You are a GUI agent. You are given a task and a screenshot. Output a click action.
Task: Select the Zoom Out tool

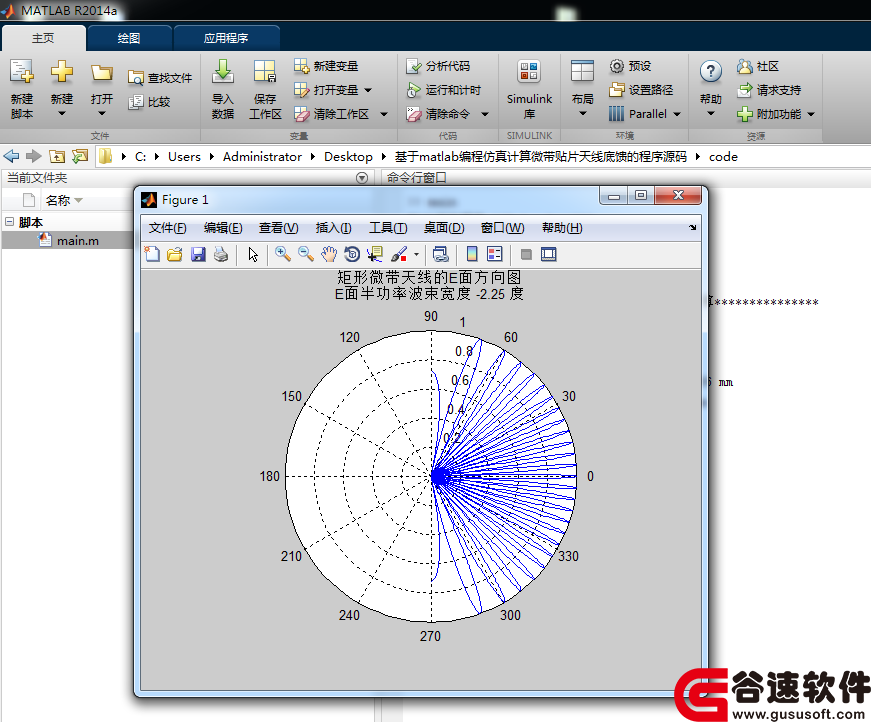(306, 254)
